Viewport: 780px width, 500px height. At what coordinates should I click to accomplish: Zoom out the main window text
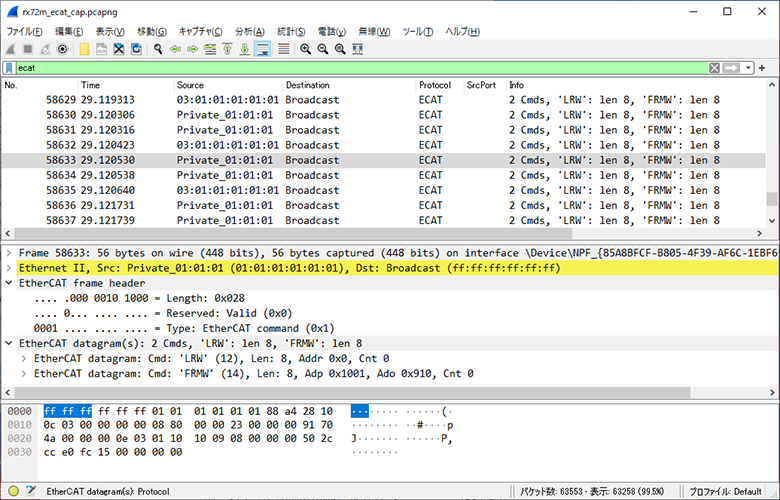click(323, 49)
